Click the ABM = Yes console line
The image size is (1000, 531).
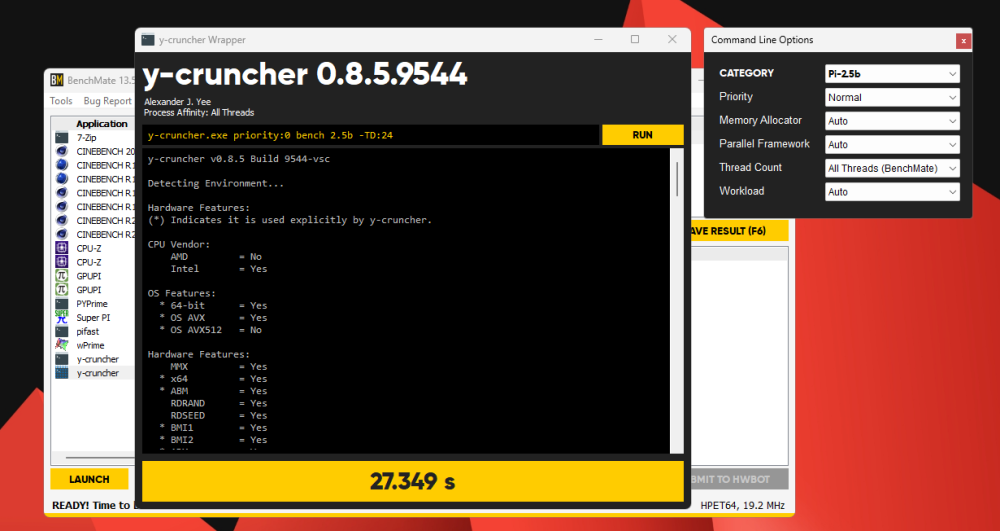coord(214,391)
